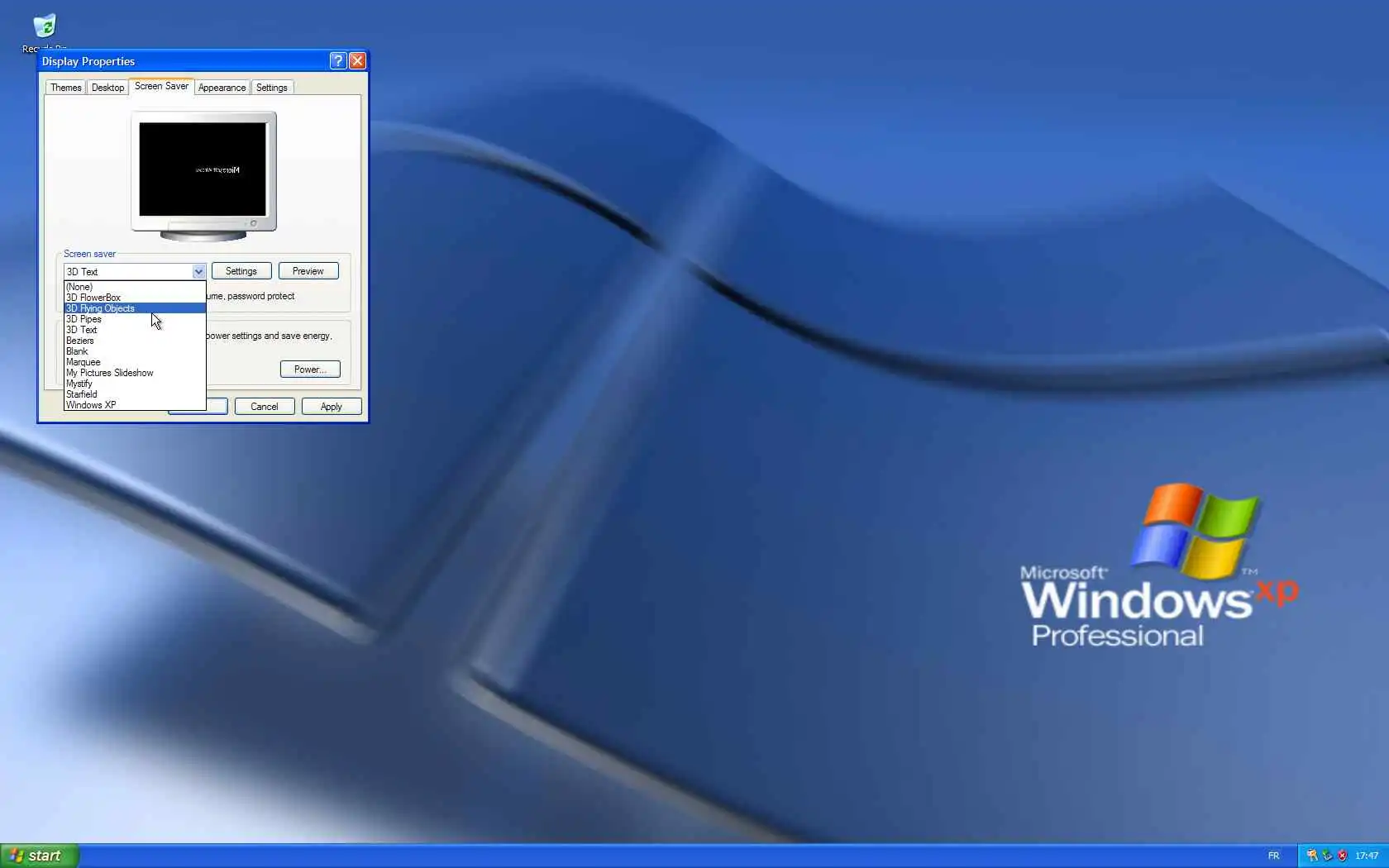Click the monitor screen saver preview image
Screen dimensions: 1389x868
pyautogui.click(x=203, y=169)
